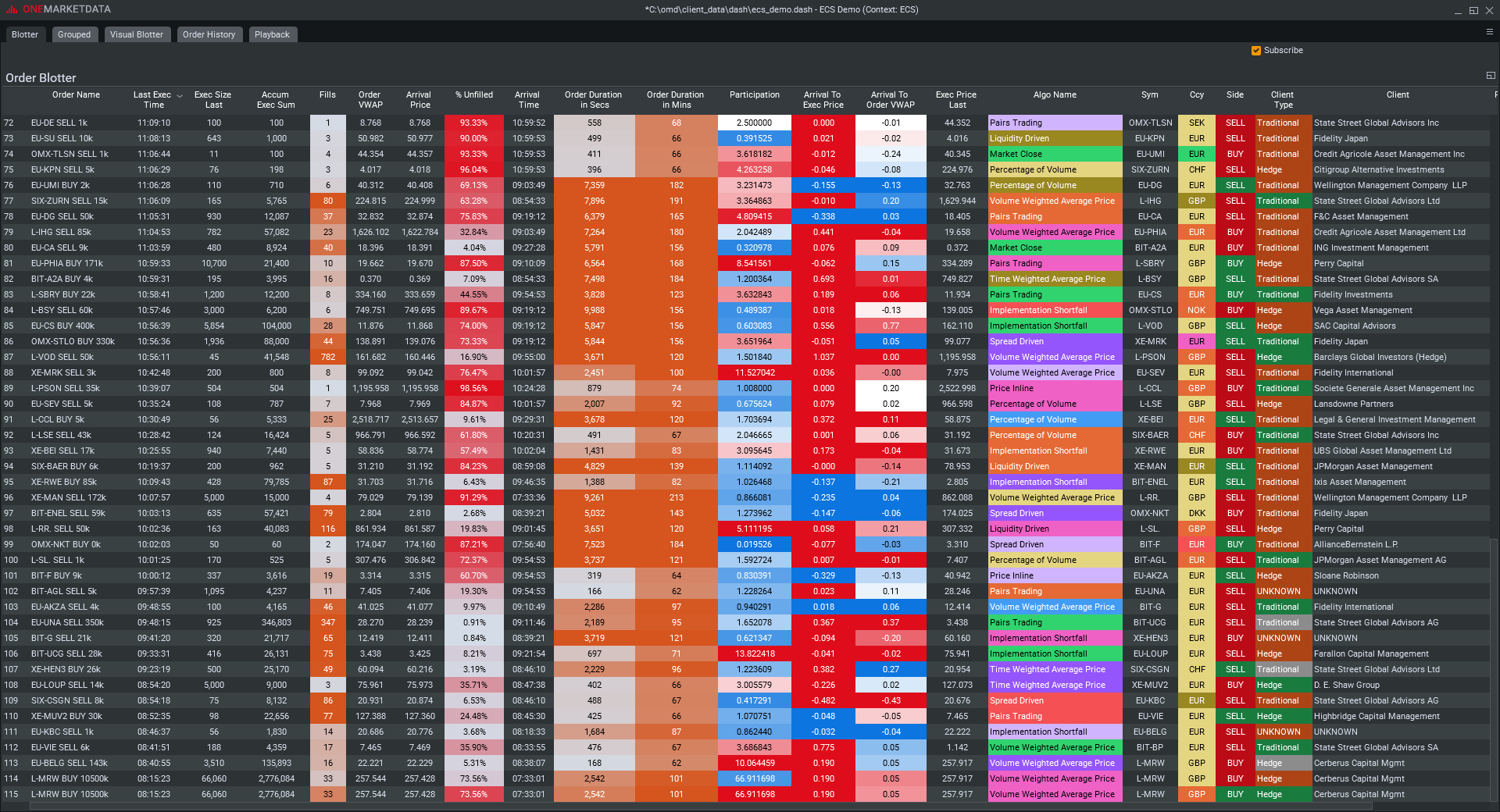Click client F&C Asset Management

(x=1361, y=217)
